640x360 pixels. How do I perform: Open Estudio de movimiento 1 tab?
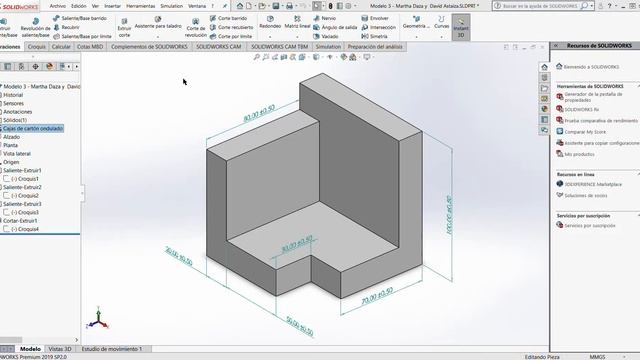pos(112,349)
